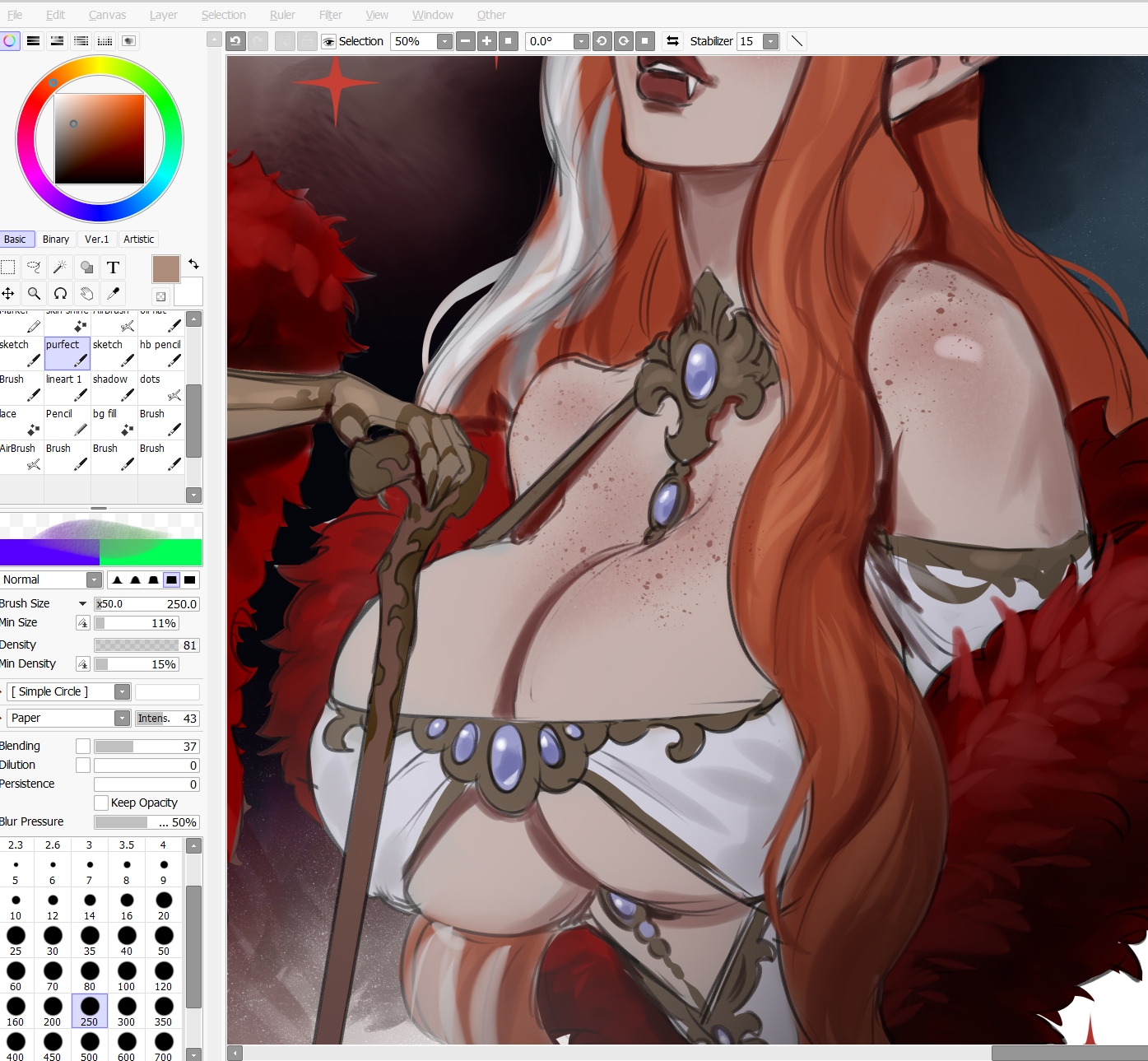The width and height of the screenshot is (1148, 1061).
Task: Flip the canvas view horizontally
Action: [x=672, y=41]
